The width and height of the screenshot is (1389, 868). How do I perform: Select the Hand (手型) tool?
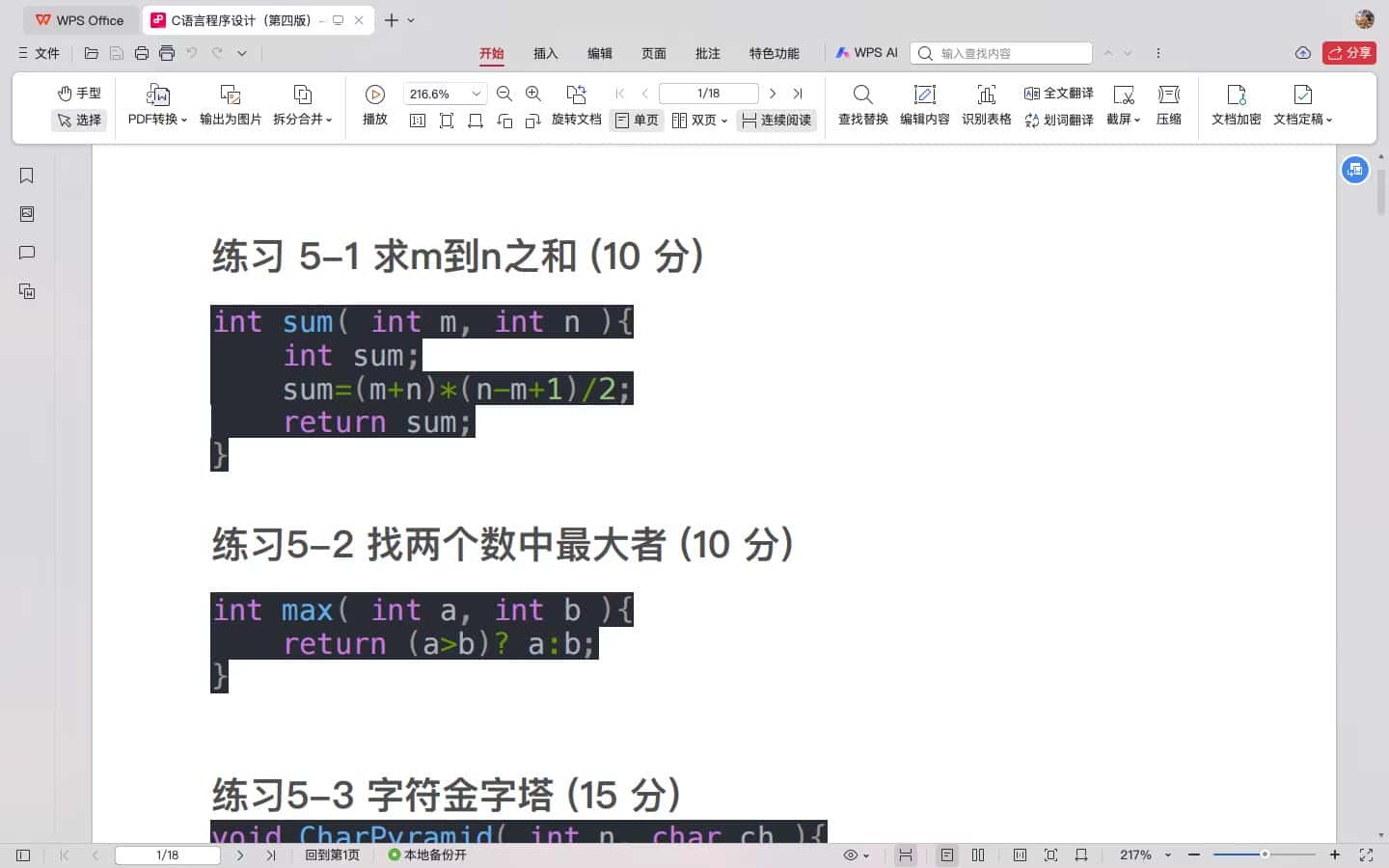pyautogui.click(x=79, y=94)
